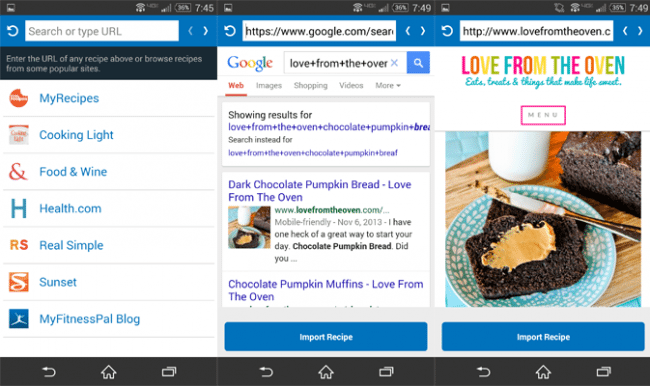Go forward using arrow beside the Google URL
650x386 pixels.
pyautogui.click(x=423, y=31)
